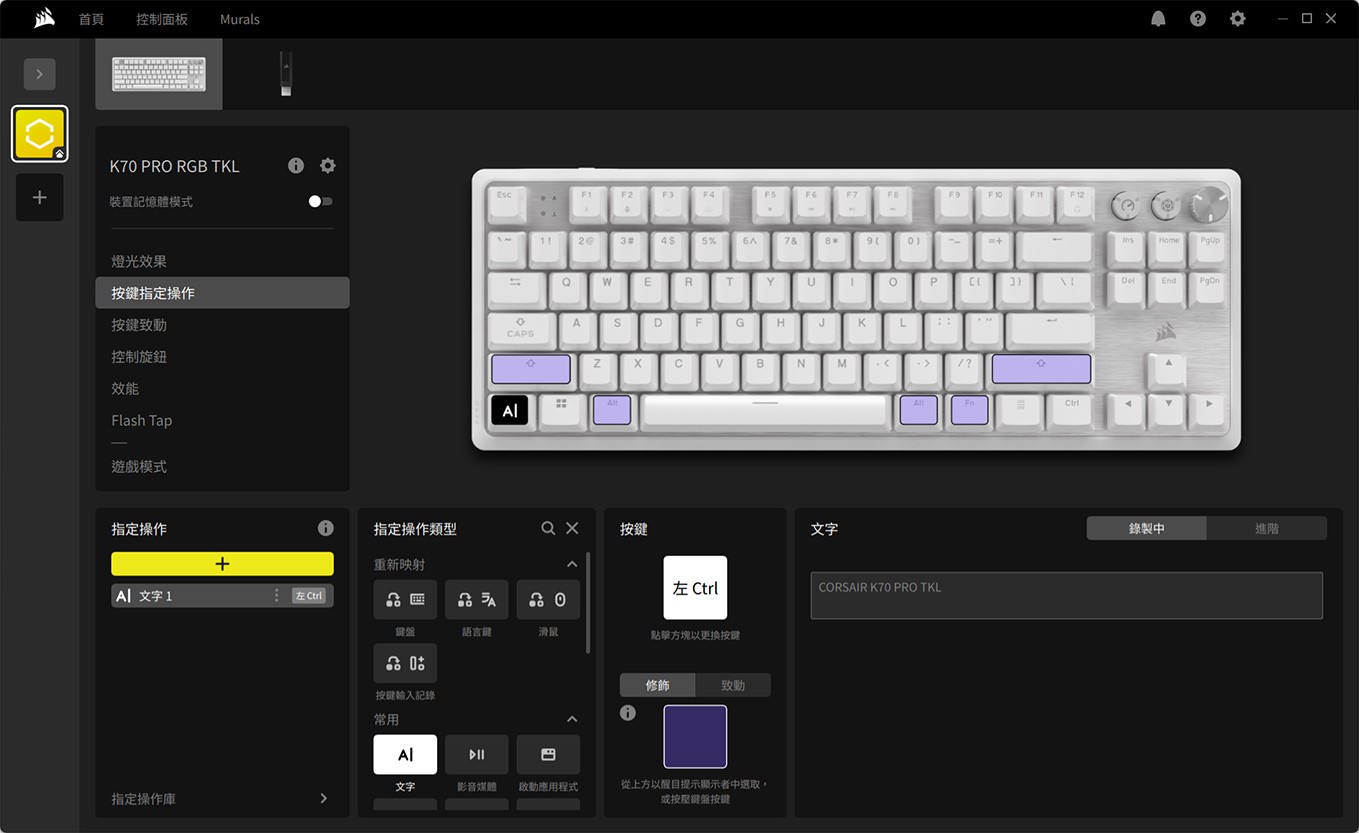Choose the 按鍵輸入記錄 icon

[405, 663]
